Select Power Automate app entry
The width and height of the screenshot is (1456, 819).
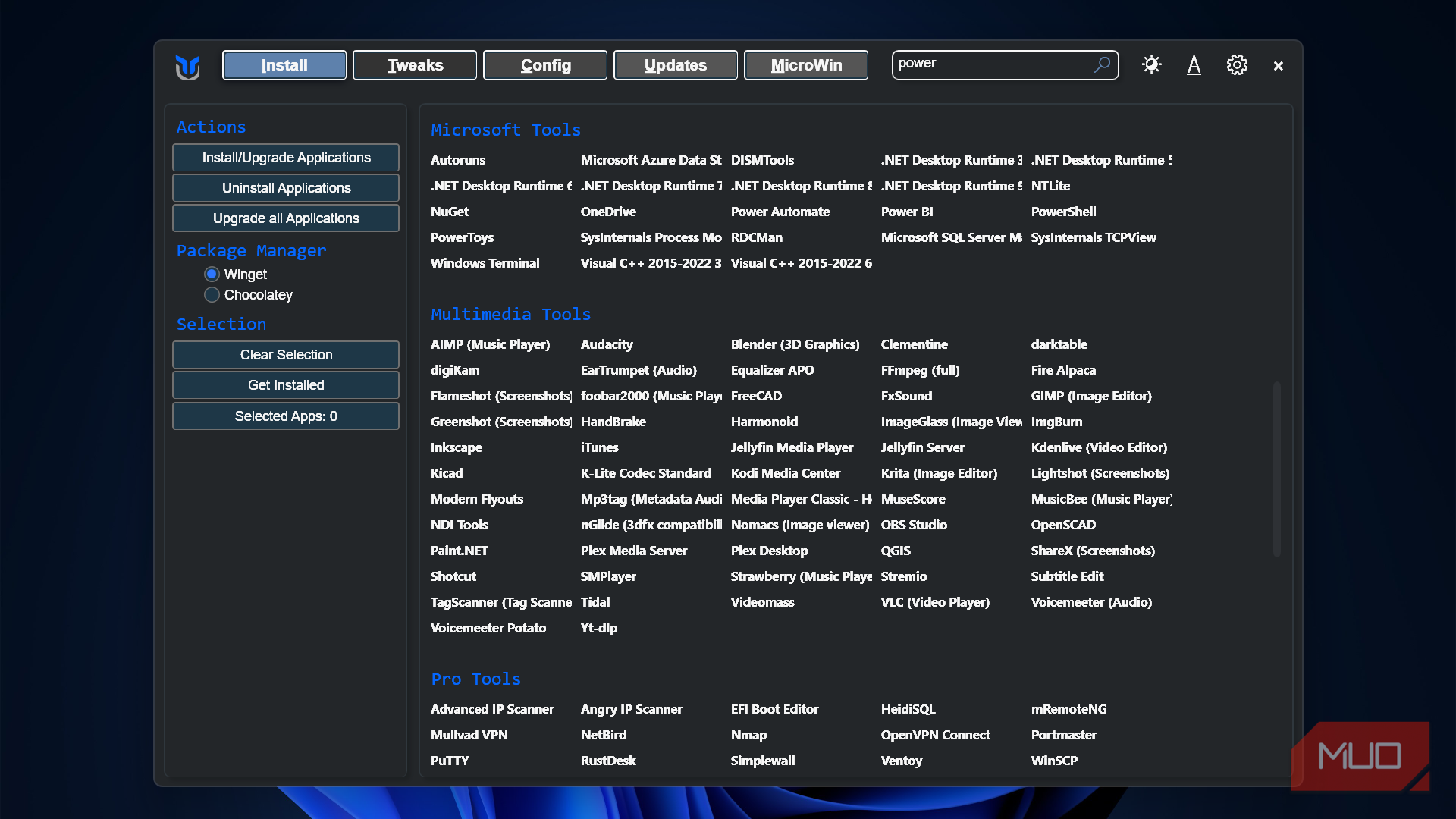click(780, 212)
